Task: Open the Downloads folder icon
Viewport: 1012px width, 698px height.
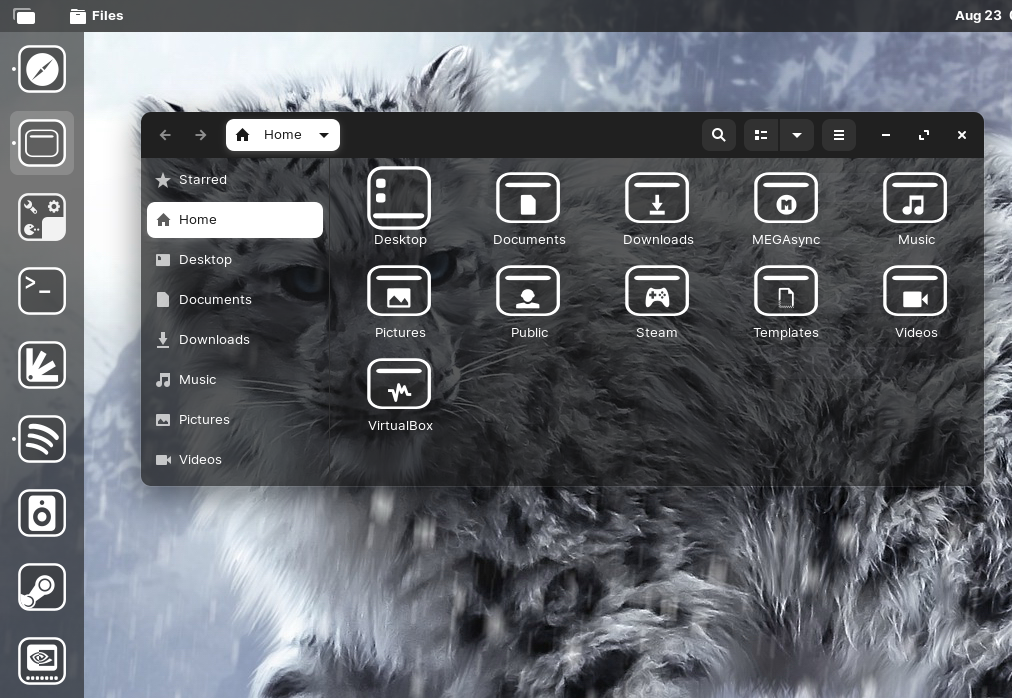Action: 657,198
